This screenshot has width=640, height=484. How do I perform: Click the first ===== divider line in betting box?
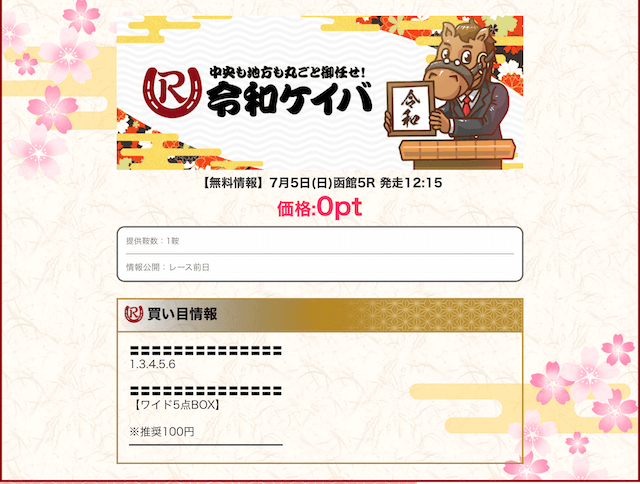tap(206, 351)
